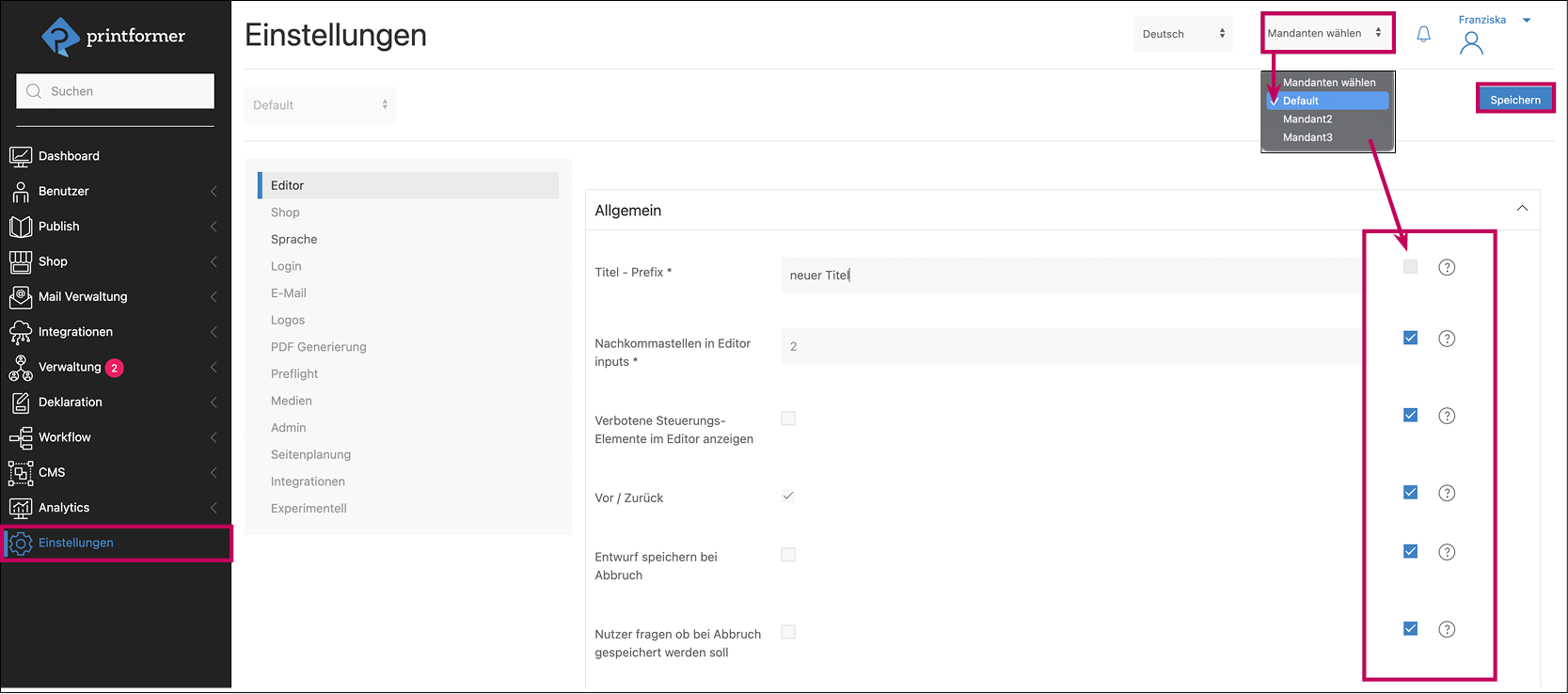1568x694 pixels.
Task: Toggle the Verbotene Steuerungs-Elemente checkbox
Action: click(788, 418)
